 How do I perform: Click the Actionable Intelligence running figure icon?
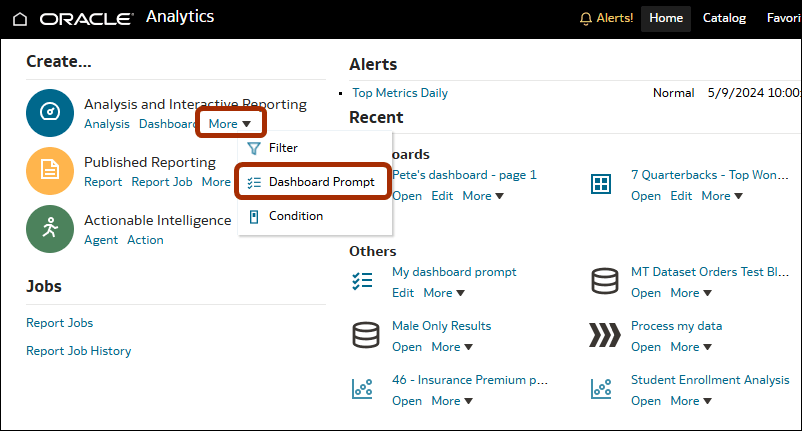click(x=50, y=229)
